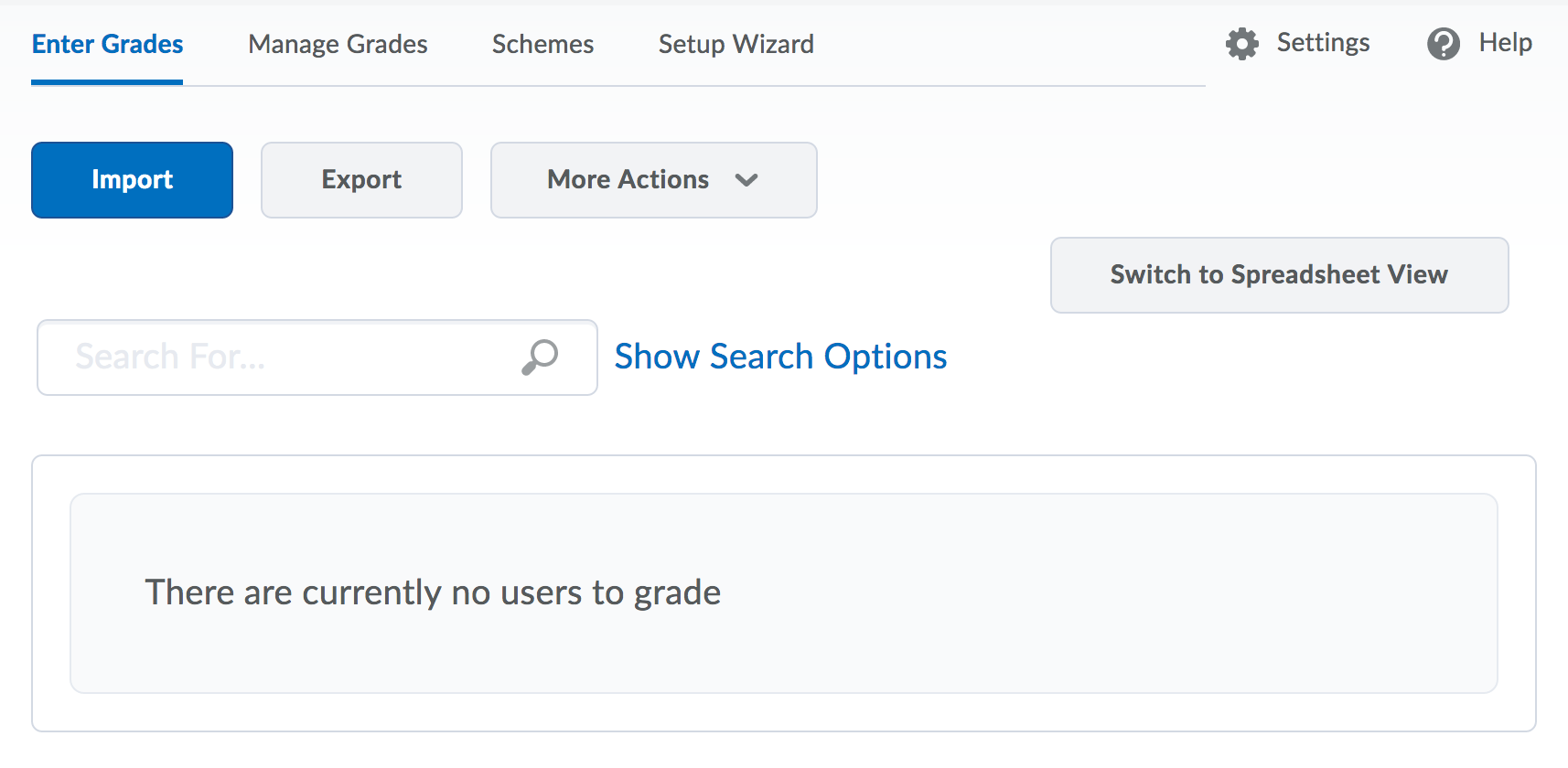Click the Help question mark icon

pyautogui.click(x=1443, y=44)
